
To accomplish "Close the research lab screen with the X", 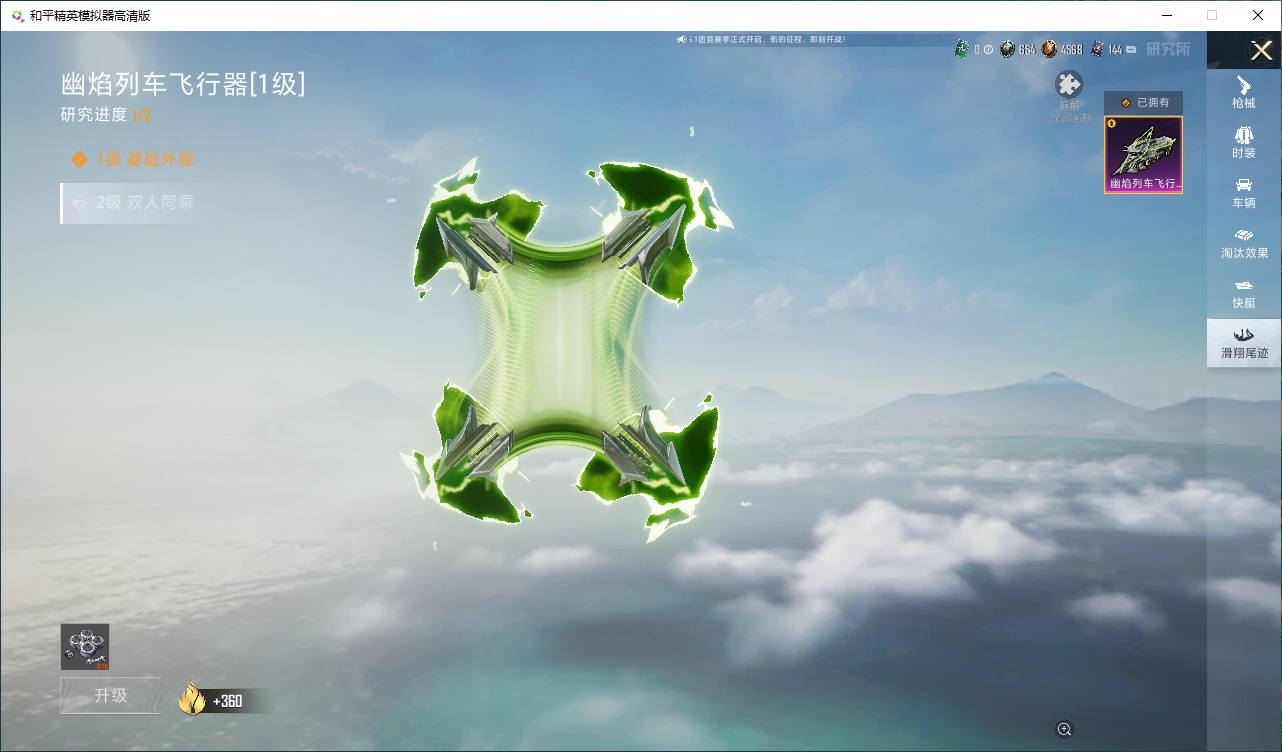I will click(1261, 50).
